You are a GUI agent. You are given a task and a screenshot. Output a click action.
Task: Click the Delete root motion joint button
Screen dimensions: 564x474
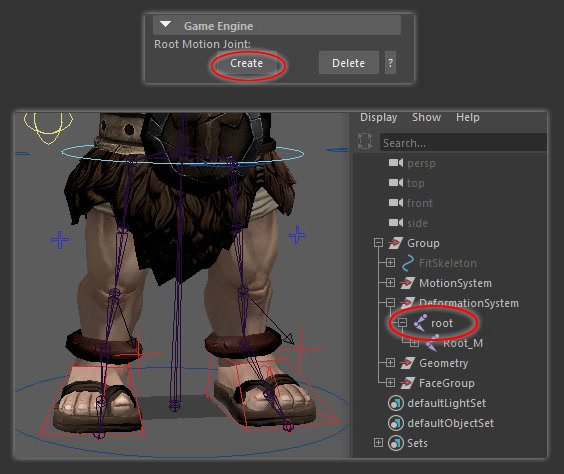tap(348, 63)
